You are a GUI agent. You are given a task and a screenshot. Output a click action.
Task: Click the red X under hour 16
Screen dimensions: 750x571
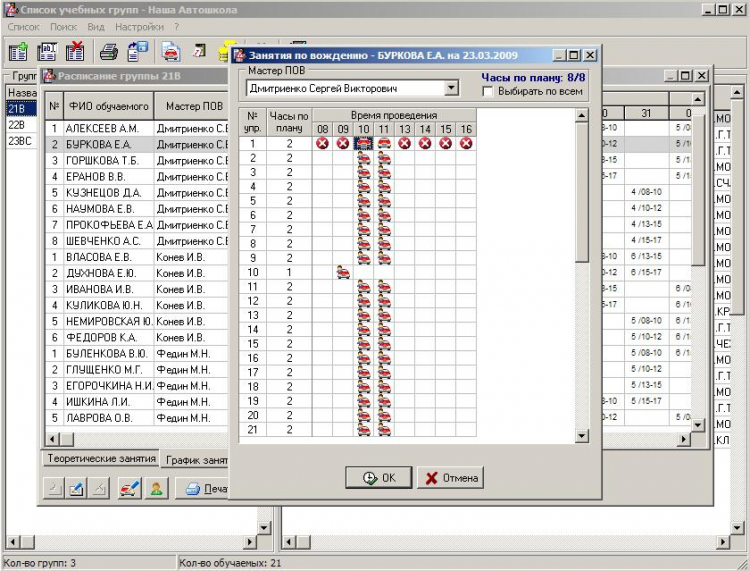(466, 143)
